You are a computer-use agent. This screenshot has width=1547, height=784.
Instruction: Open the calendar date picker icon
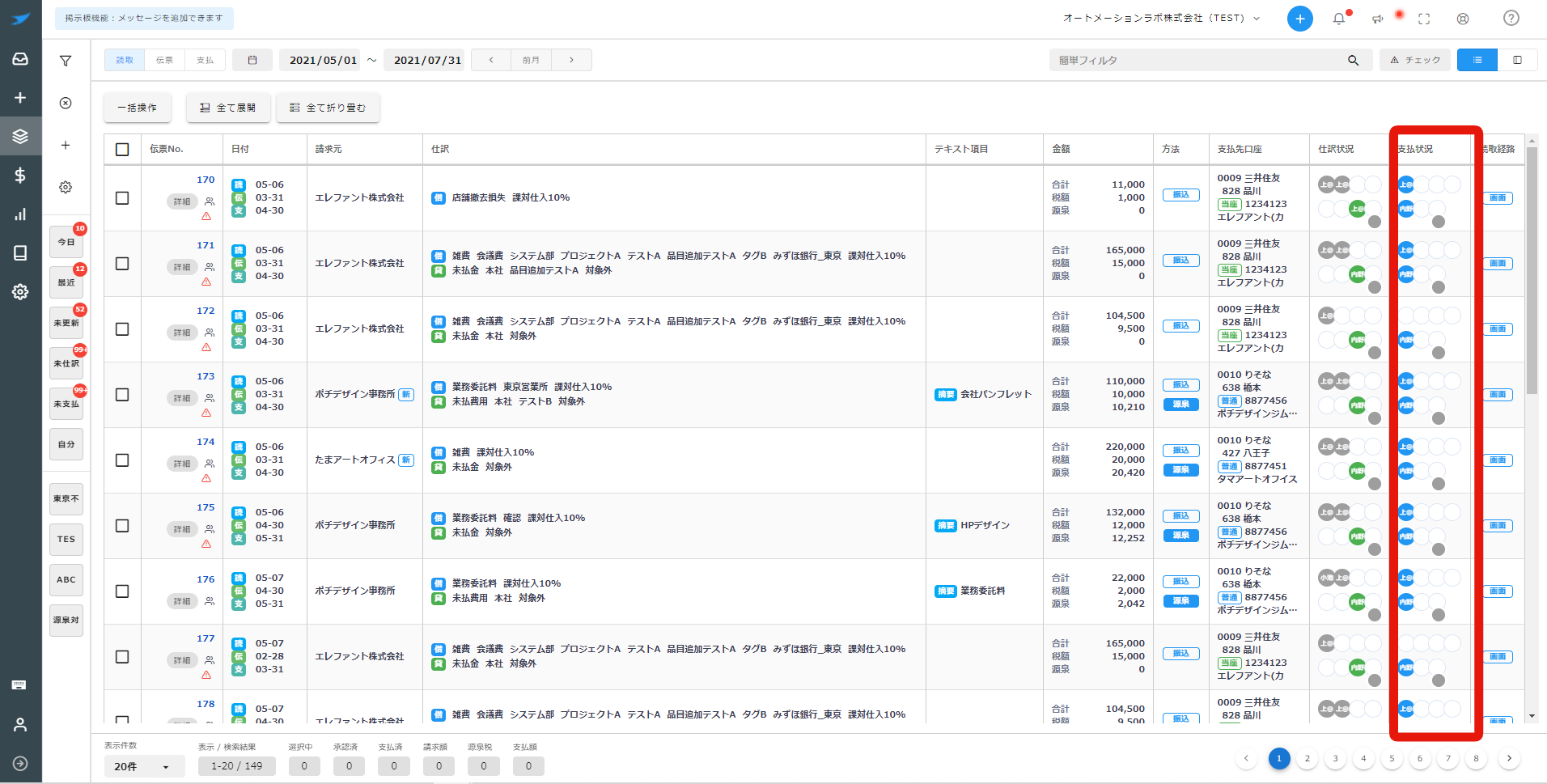[x=252, y=60]
